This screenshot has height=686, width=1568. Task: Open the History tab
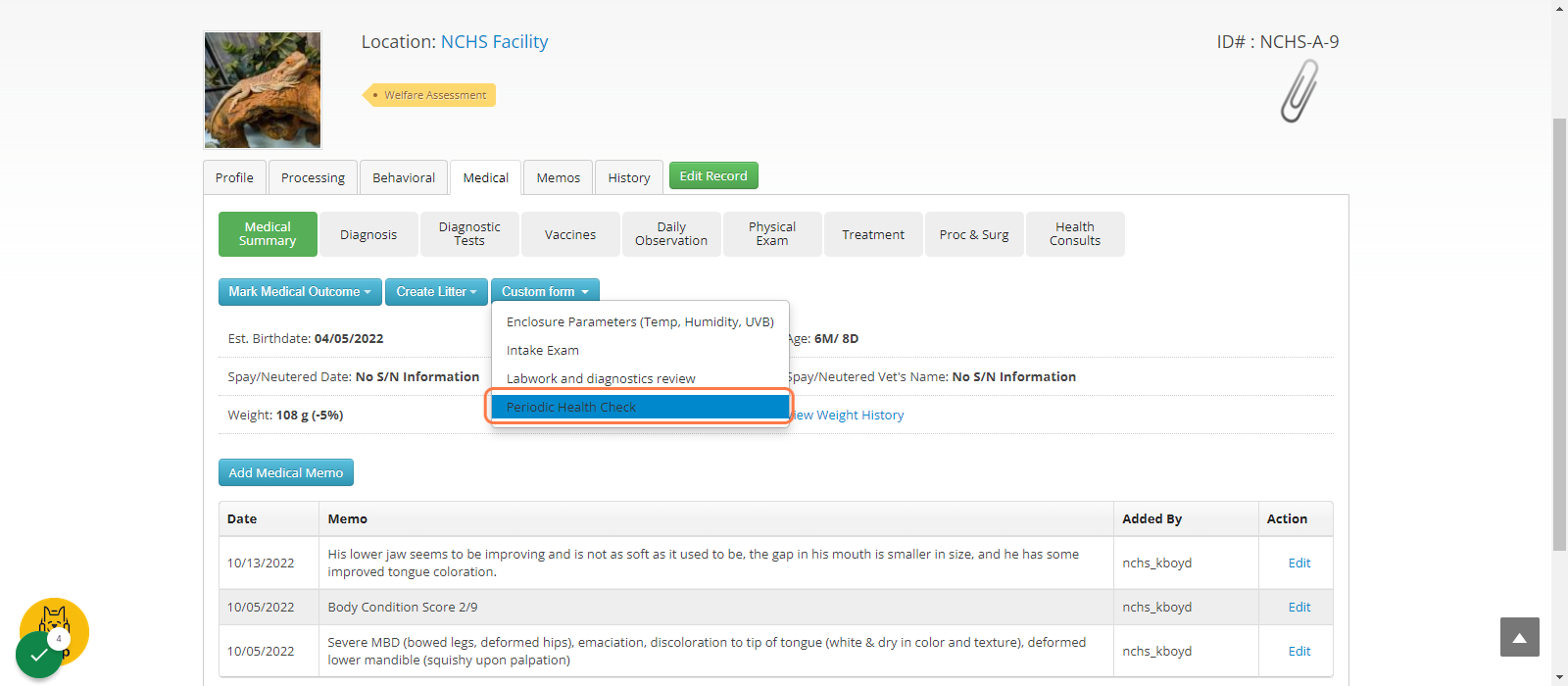point(629,177)
